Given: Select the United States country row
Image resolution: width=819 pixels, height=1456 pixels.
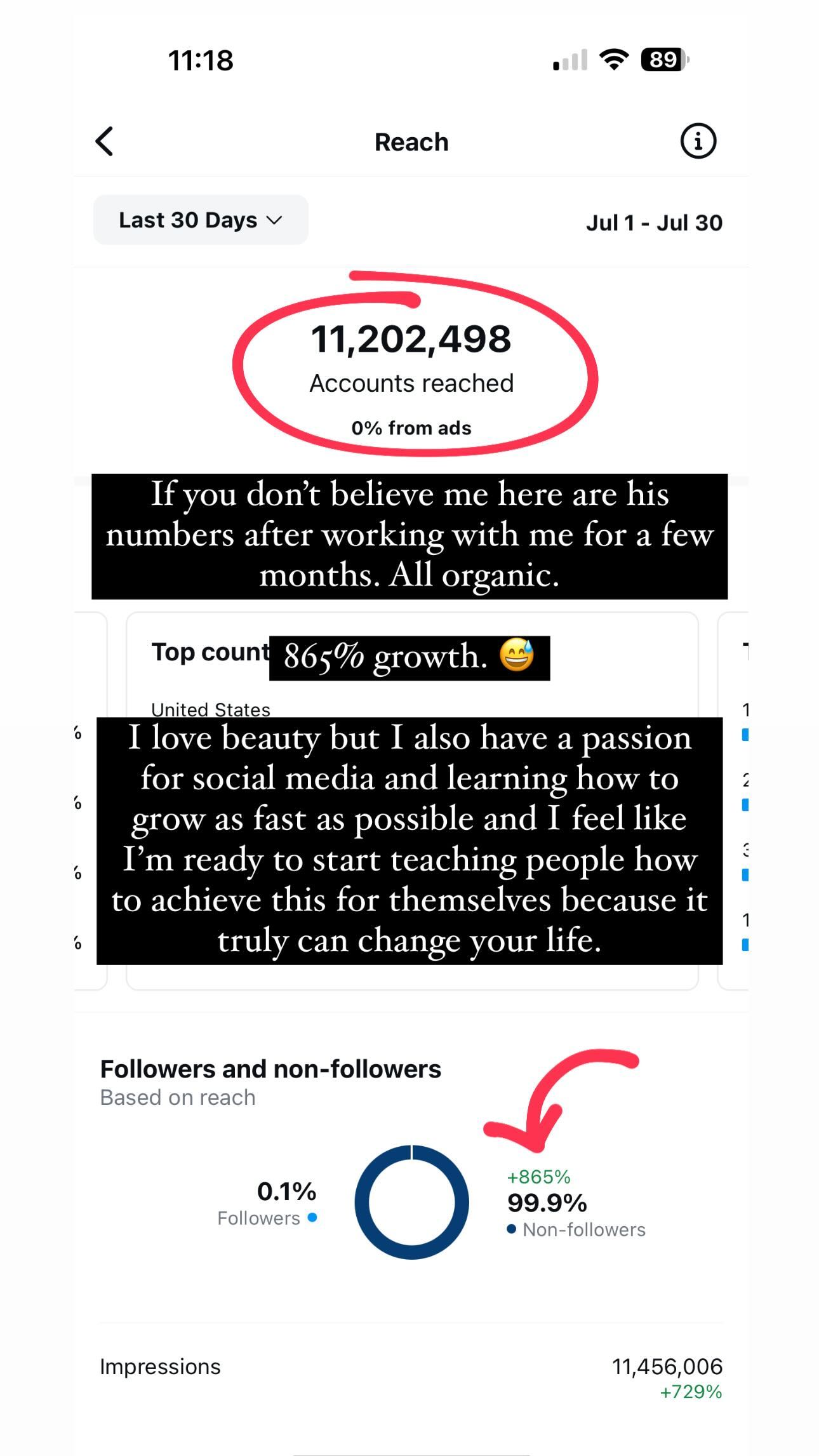Looking at the screenshot, I should 211,709.
